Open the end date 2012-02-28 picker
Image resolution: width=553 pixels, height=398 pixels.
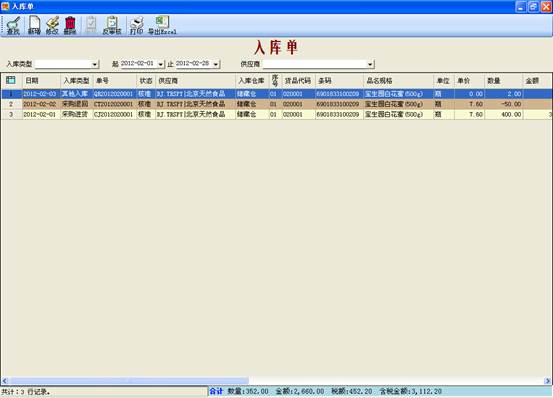[216, 64]
